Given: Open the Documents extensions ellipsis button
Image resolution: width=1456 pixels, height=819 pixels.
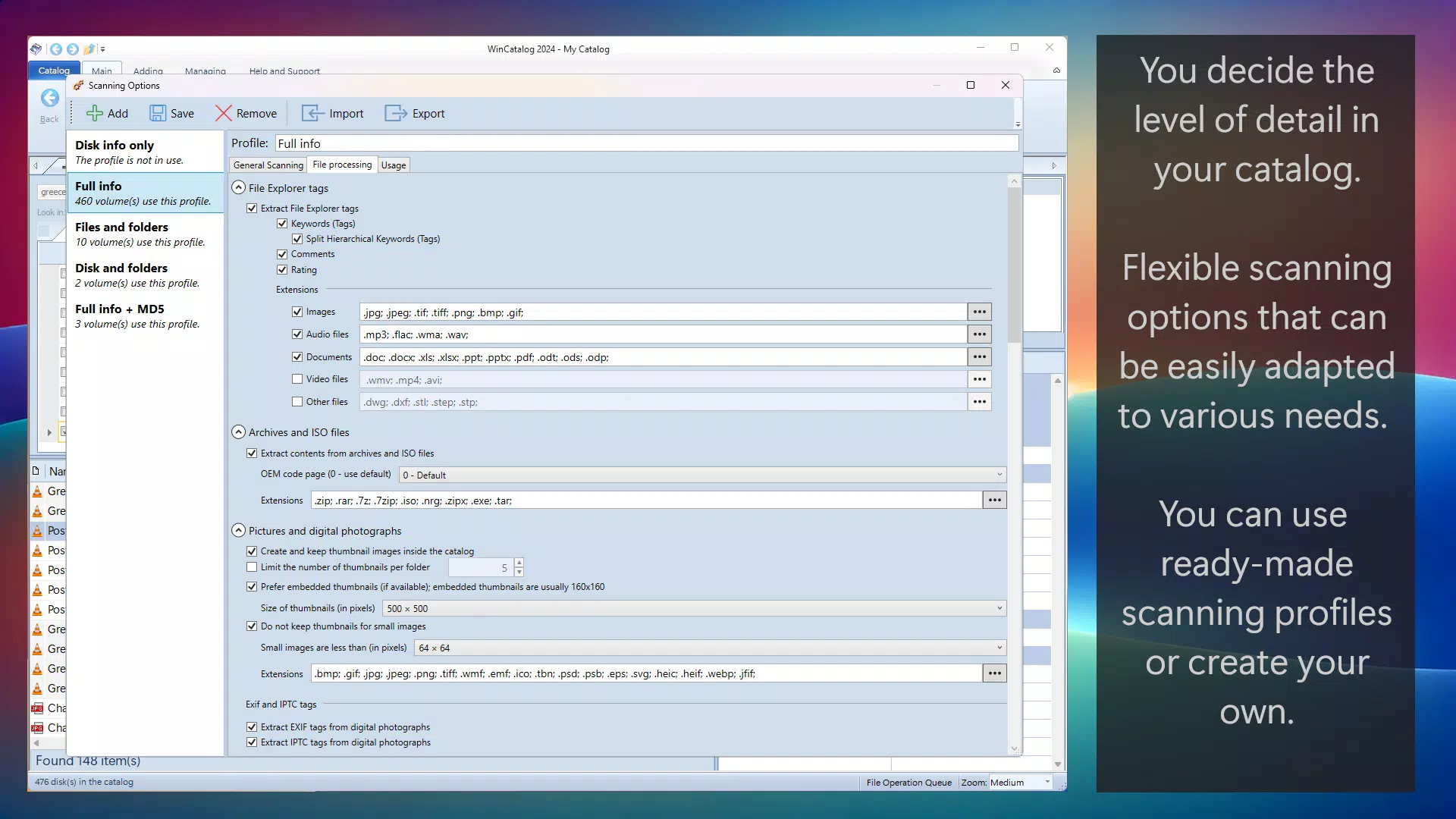Looking at the screenshot, I should (x=980, y=357).
